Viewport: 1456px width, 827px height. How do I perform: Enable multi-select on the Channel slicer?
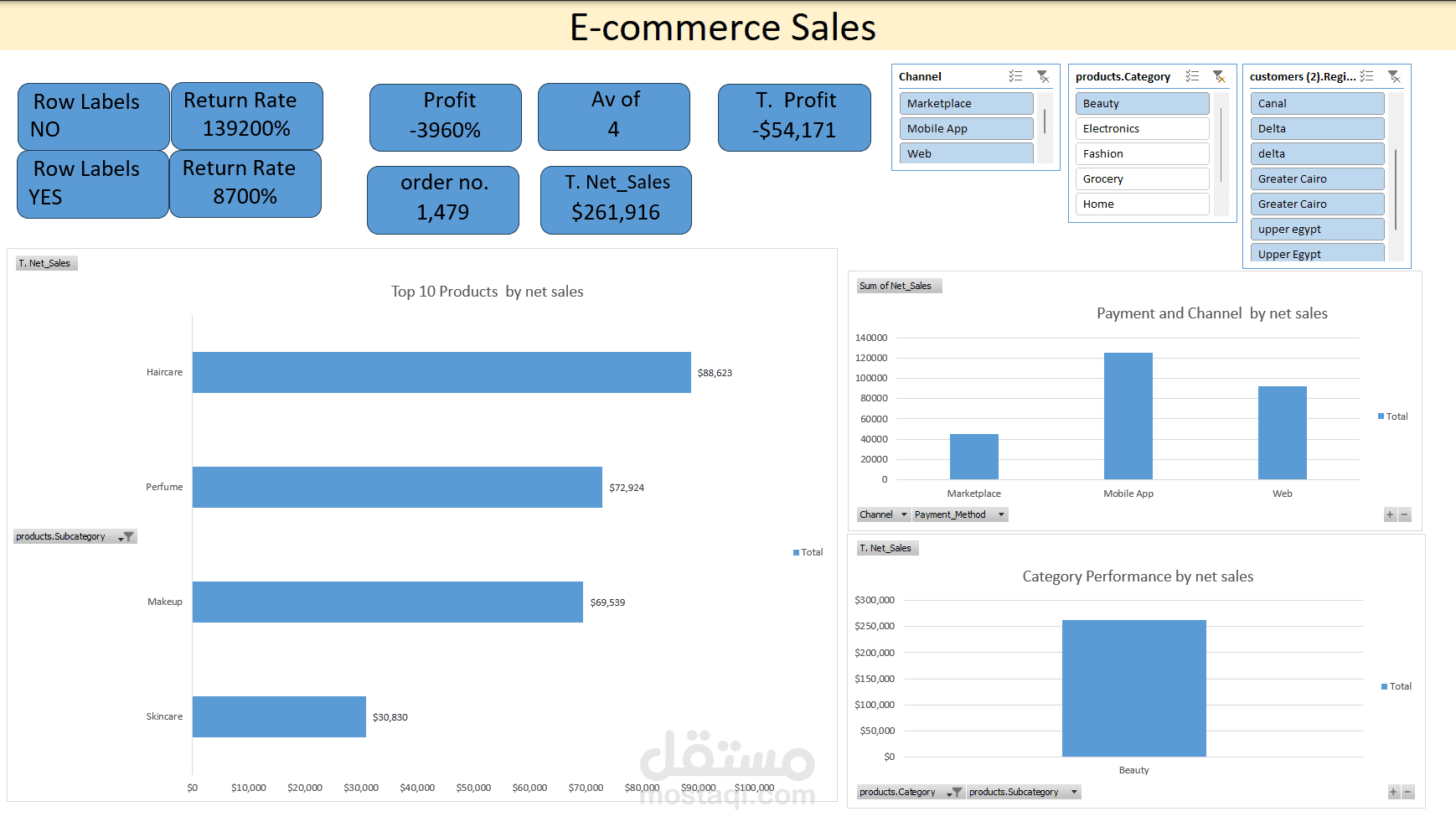pos(1016,76)
